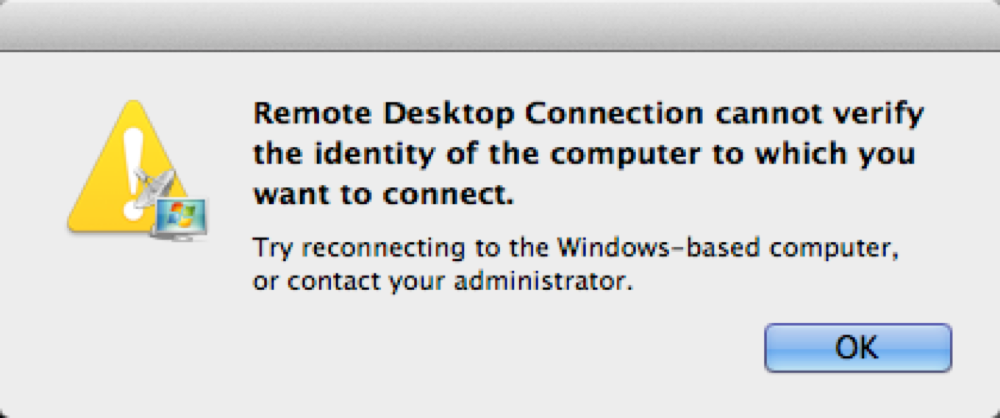Click the OK button
The width and height of the screenshot is (1000, 418).
point(858,348)
